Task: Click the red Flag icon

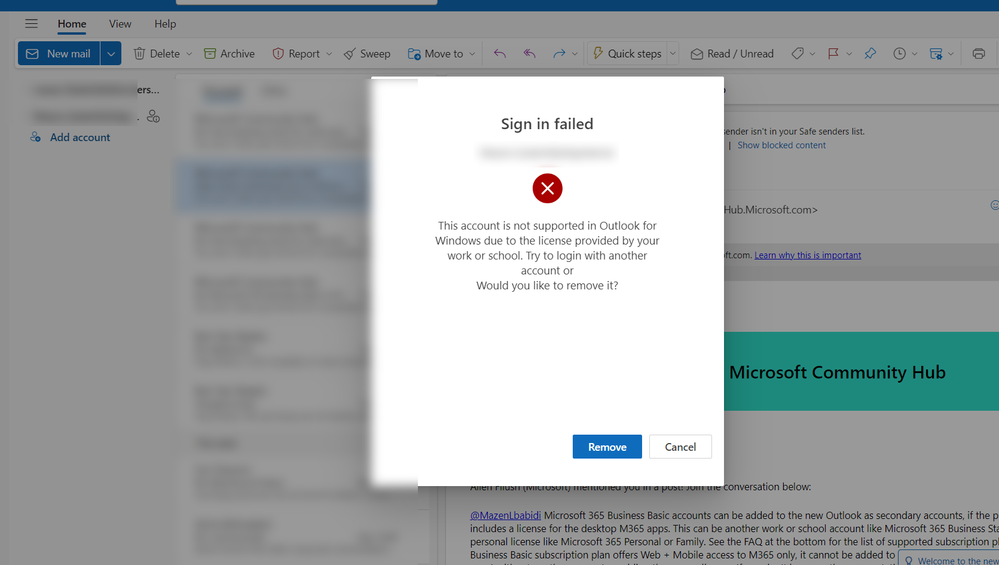Action: pyautogui.click(x=833, y=54)
